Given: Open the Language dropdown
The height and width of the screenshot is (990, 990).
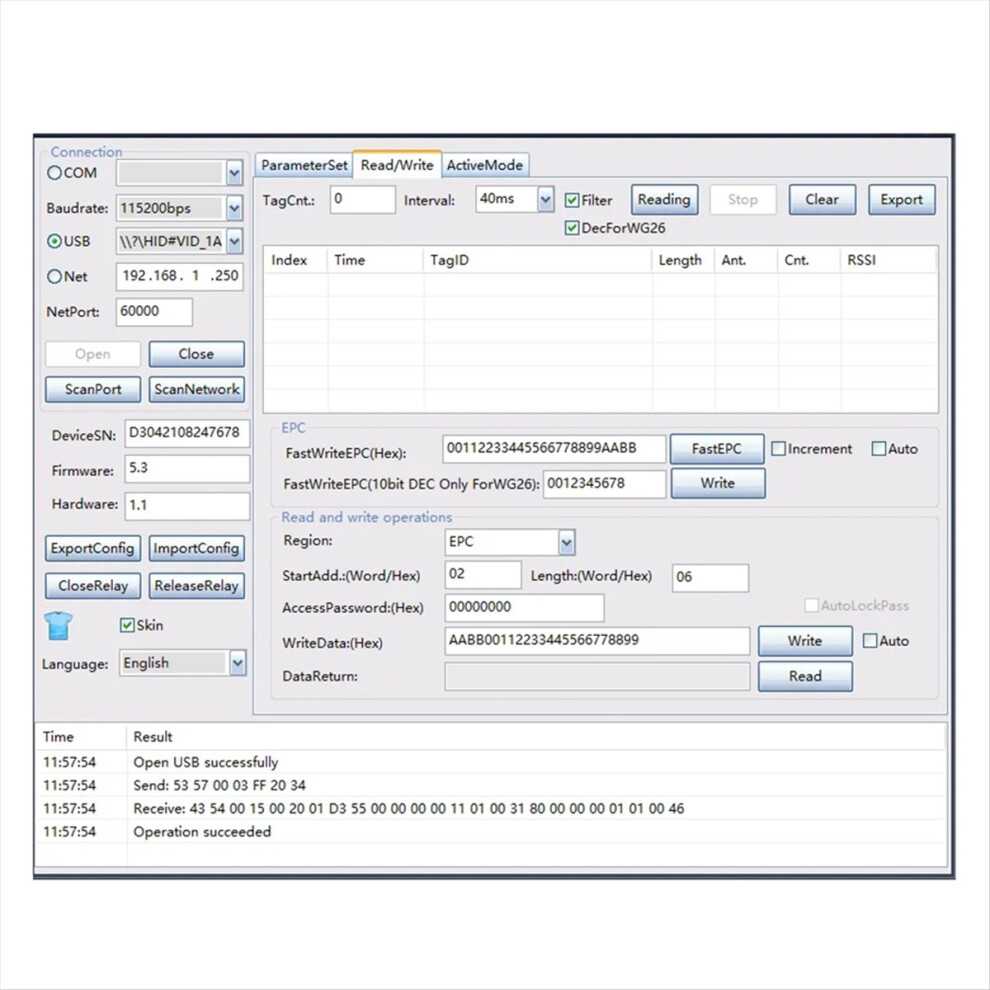Looking at the screenshot, I should pyautogui.click(x=237, y=663).
